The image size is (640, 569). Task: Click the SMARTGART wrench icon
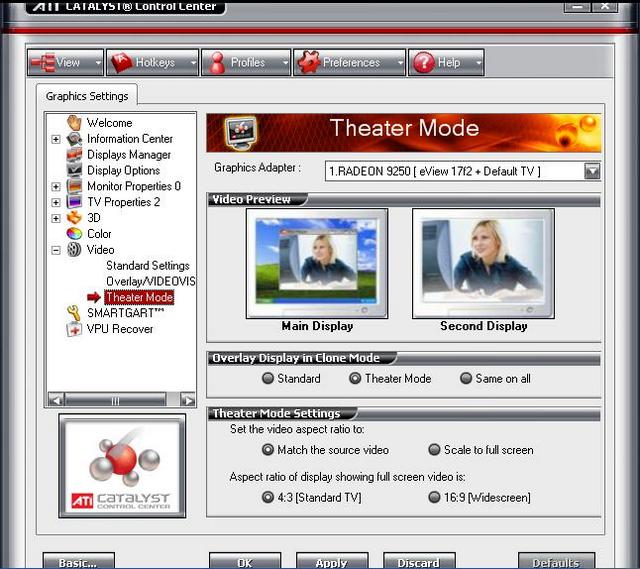pyautogui.click(x=74, y=313)
